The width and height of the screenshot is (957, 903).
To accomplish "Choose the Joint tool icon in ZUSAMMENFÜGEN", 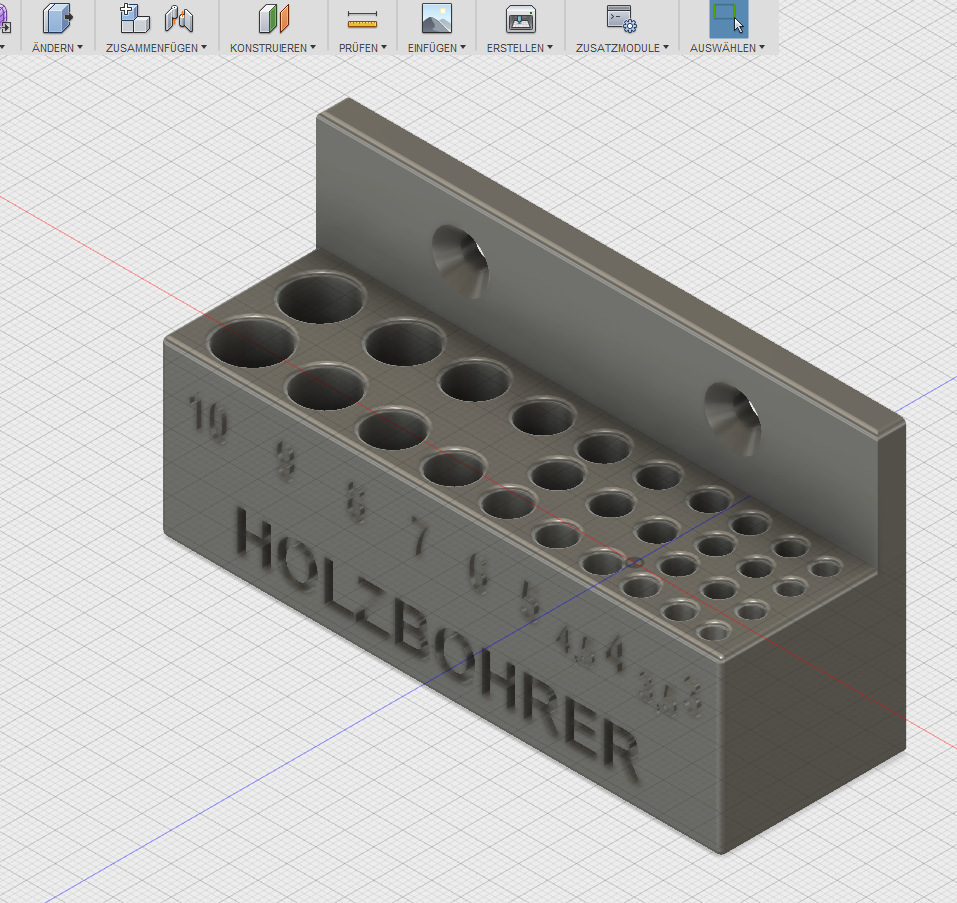I will coord(179,19).
